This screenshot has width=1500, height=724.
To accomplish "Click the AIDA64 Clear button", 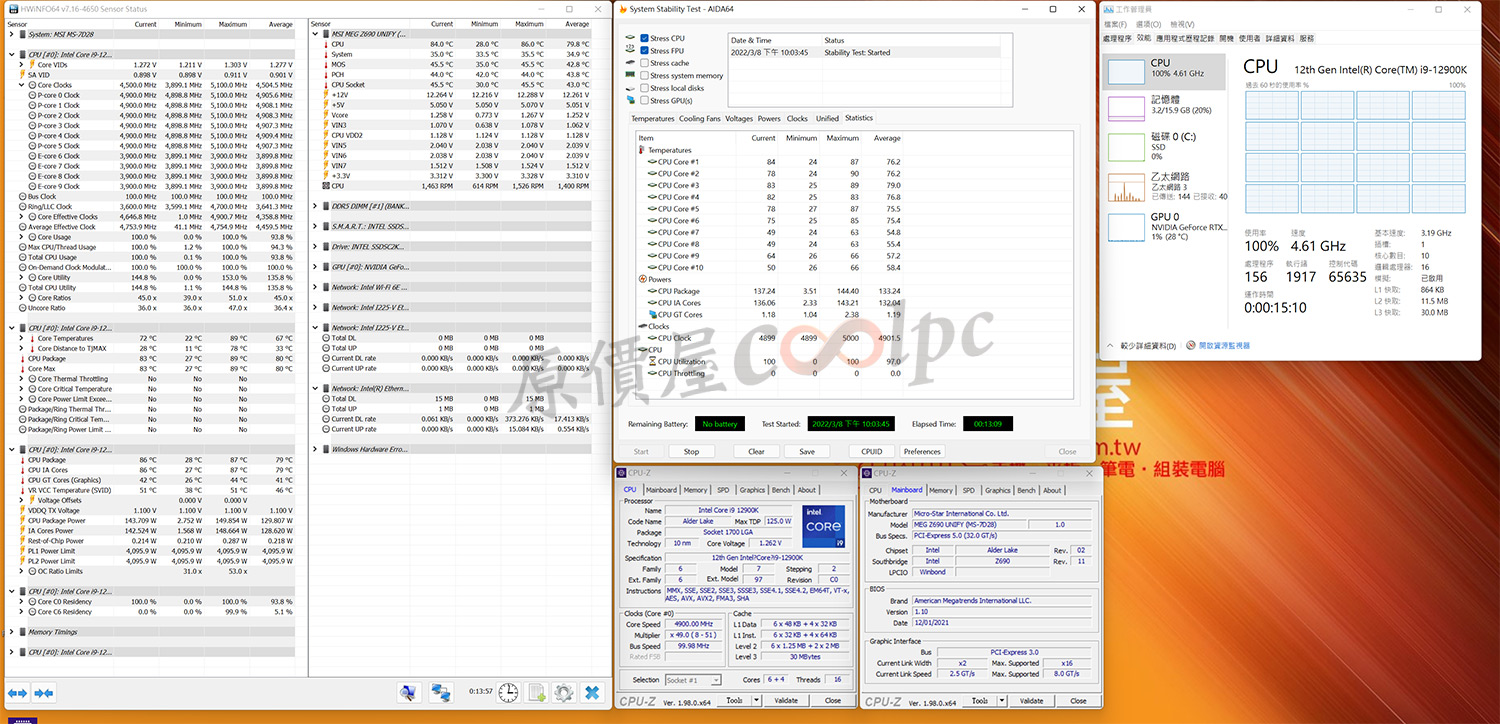I will tap(756, 451).
